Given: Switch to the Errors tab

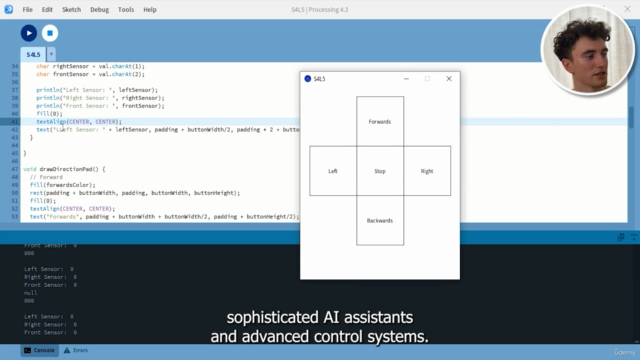Looking at the screenshot, I should [76, 350].
